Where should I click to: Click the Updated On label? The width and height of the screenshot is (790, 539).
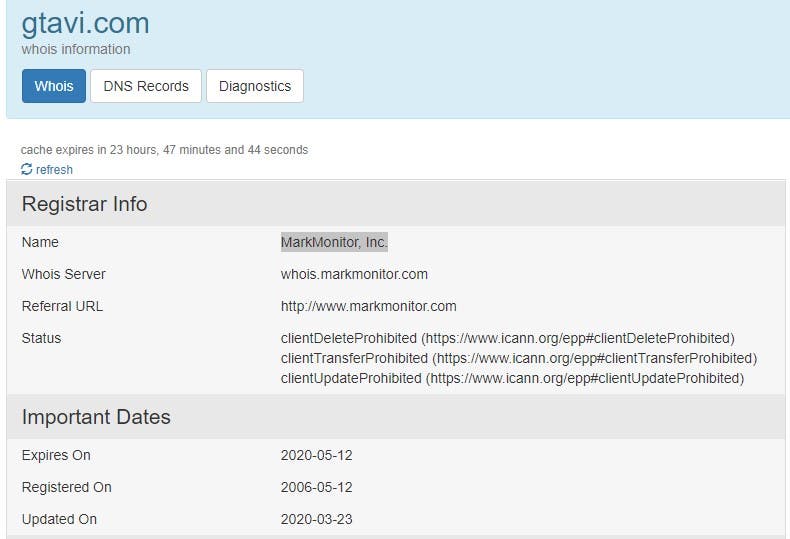coord(59,519)
